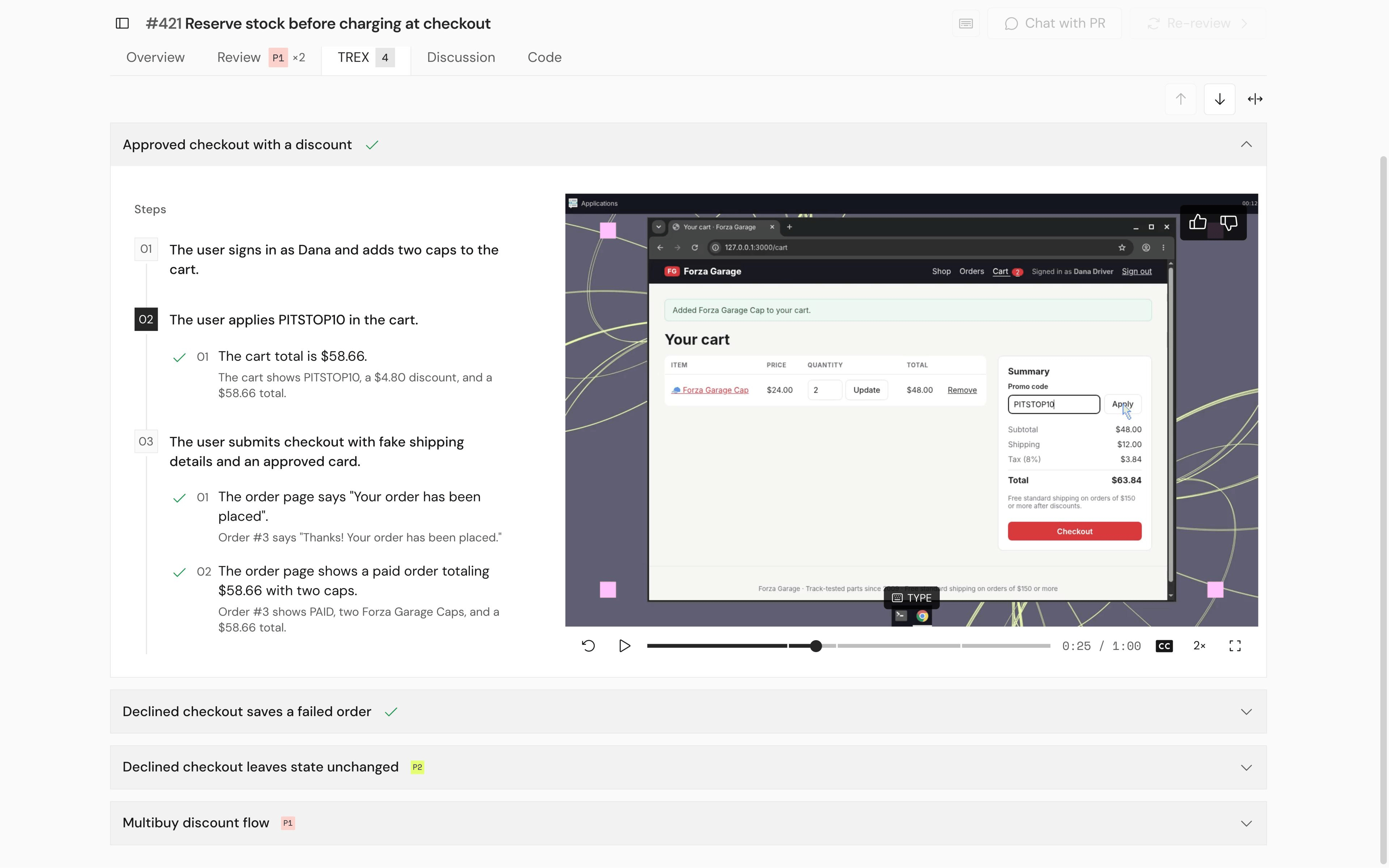Click the page vertical scrollbar

1383,510
